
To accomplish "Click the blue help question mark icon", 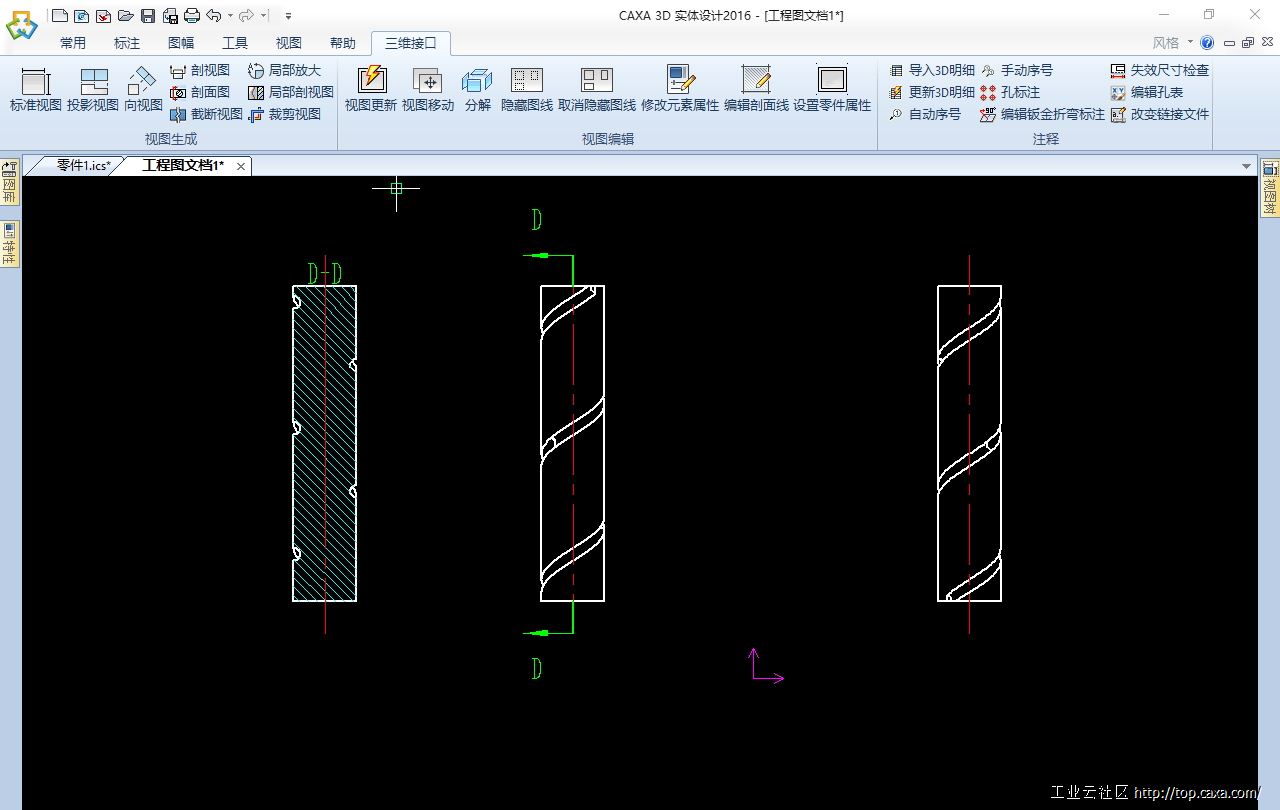I will pyautogui.click(x=1207, y=43).
